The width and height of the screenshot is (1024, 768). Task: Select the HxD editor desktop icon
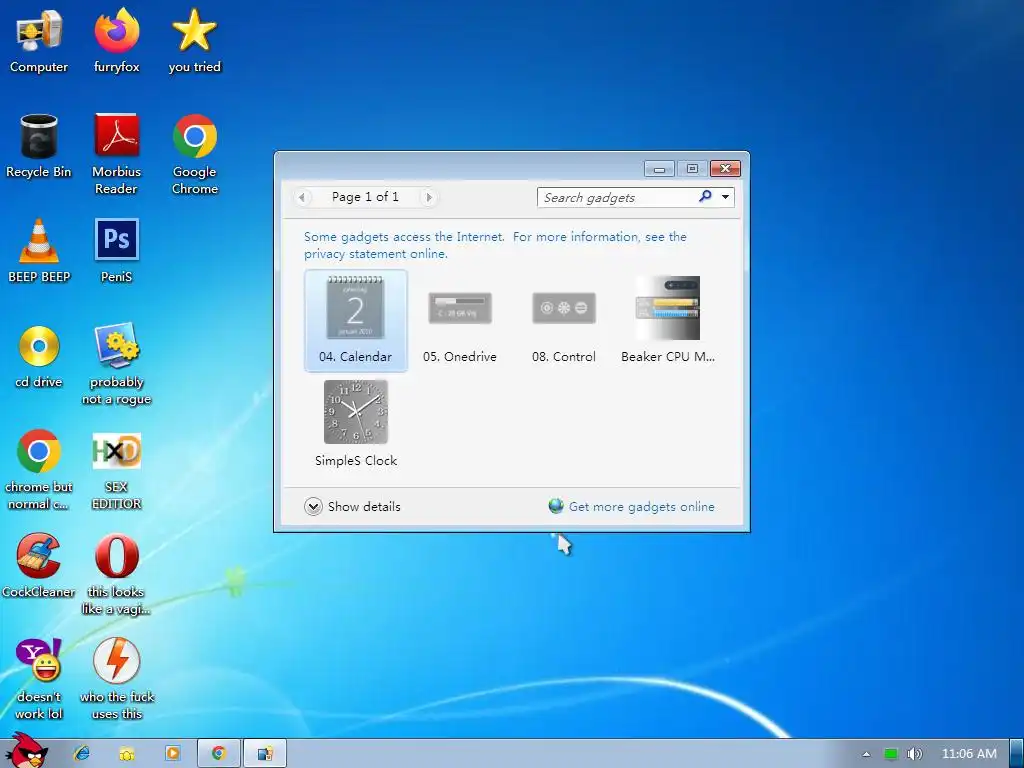pyautogui.click(x=116, y=470)
